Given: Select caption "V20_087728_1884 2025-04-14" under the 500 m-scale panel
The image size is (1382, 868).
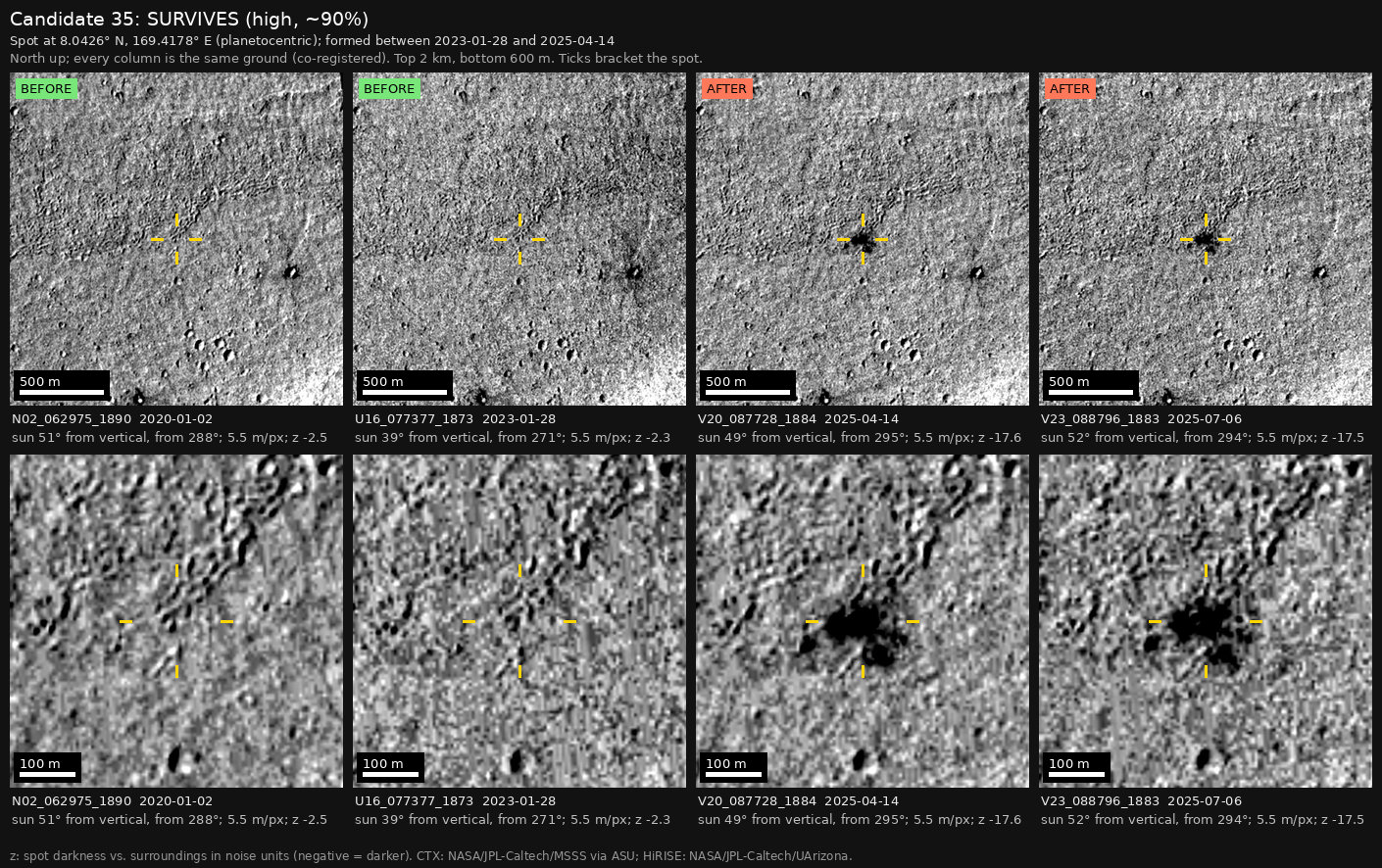Looking at the screenshot, I should pos(798,419).
